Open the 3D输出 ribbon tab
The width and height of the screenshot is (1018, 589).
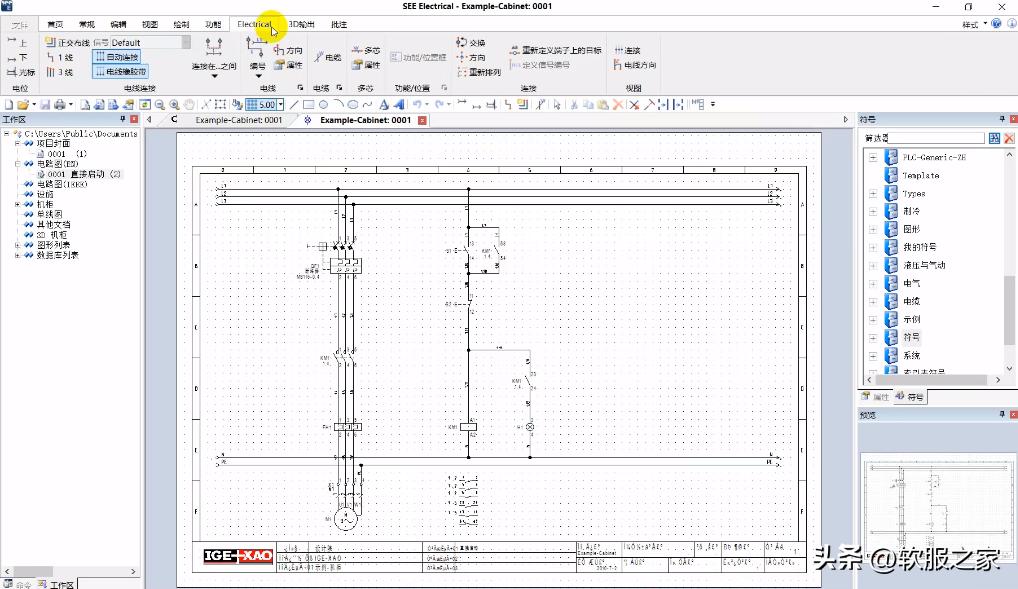(301, 24)
